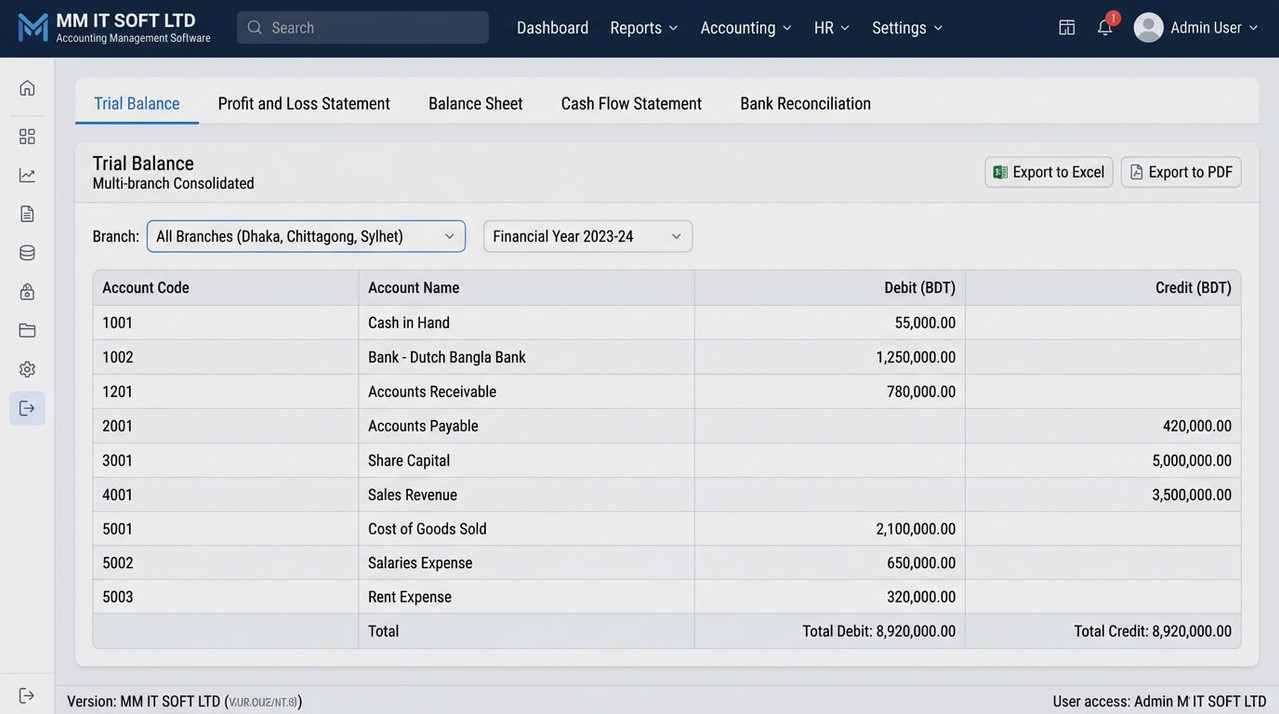The image size is (1279, 714).
Task: Click credit amount 5,000,000.00
Action: click(x=1192, y=461)
